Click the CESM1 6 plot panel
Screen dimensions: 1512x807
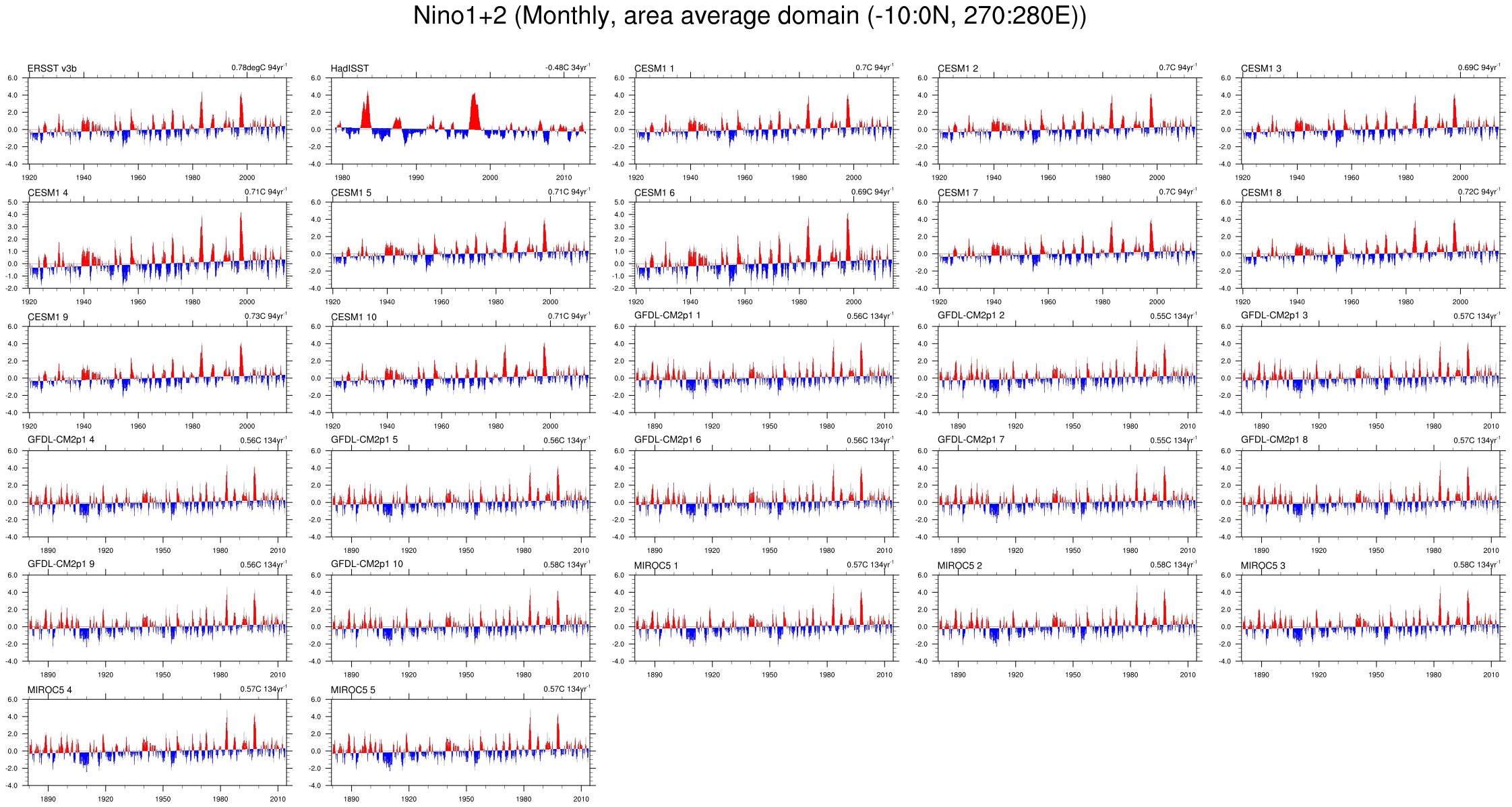(765, 245)
